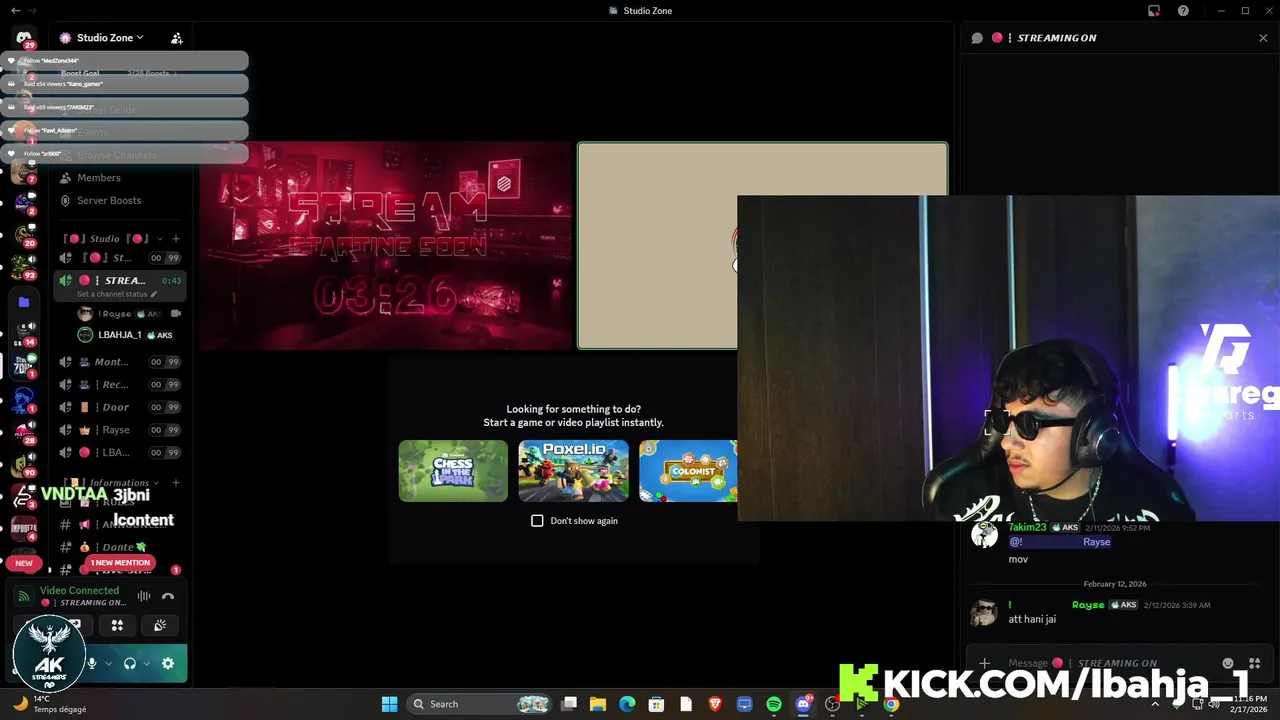Open the Activities launcher icon
Screen dimensions: 1280x720
click(x=117, y=625)
